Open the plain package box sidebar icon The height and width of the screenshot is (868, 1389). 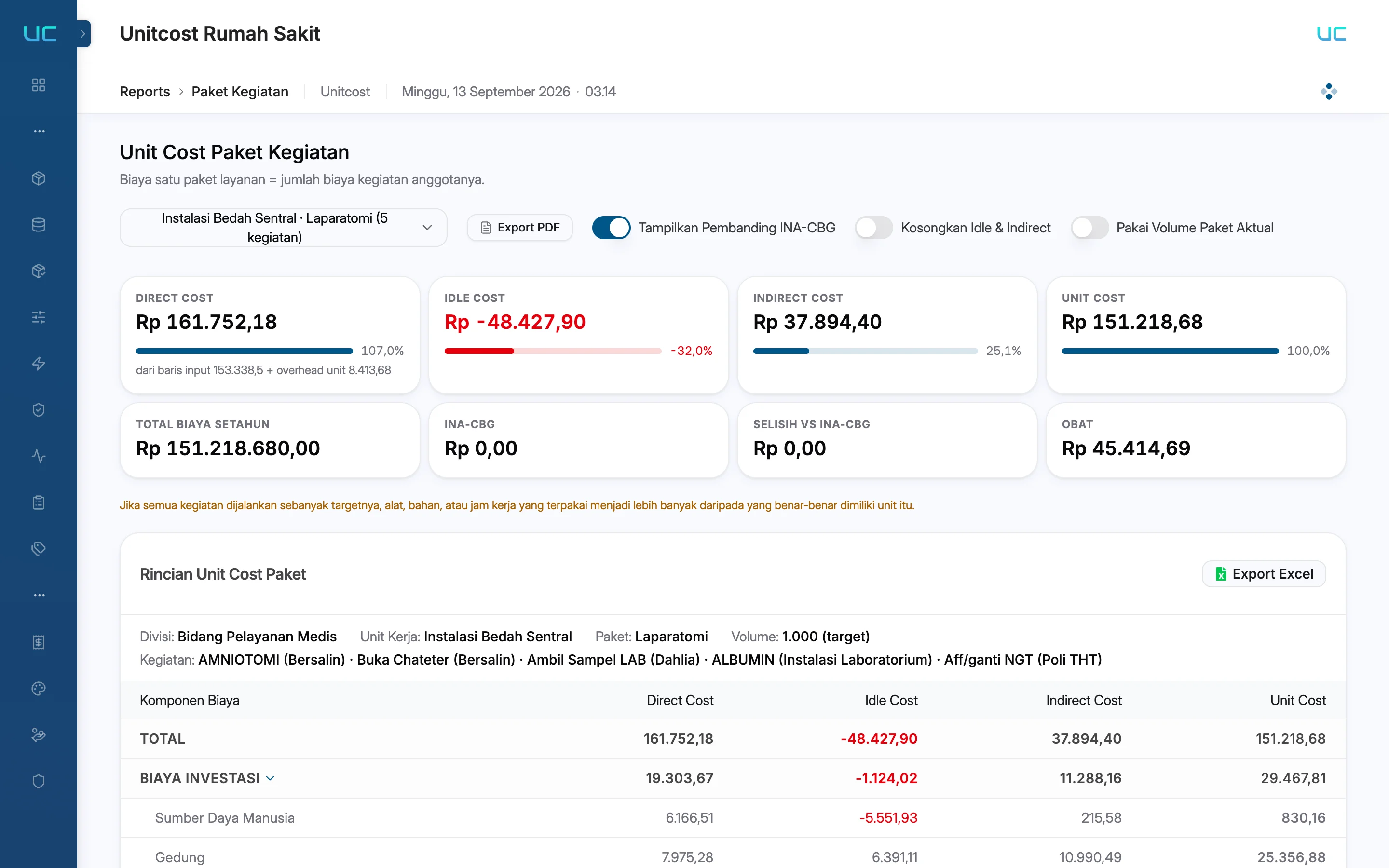pos(39,178)
